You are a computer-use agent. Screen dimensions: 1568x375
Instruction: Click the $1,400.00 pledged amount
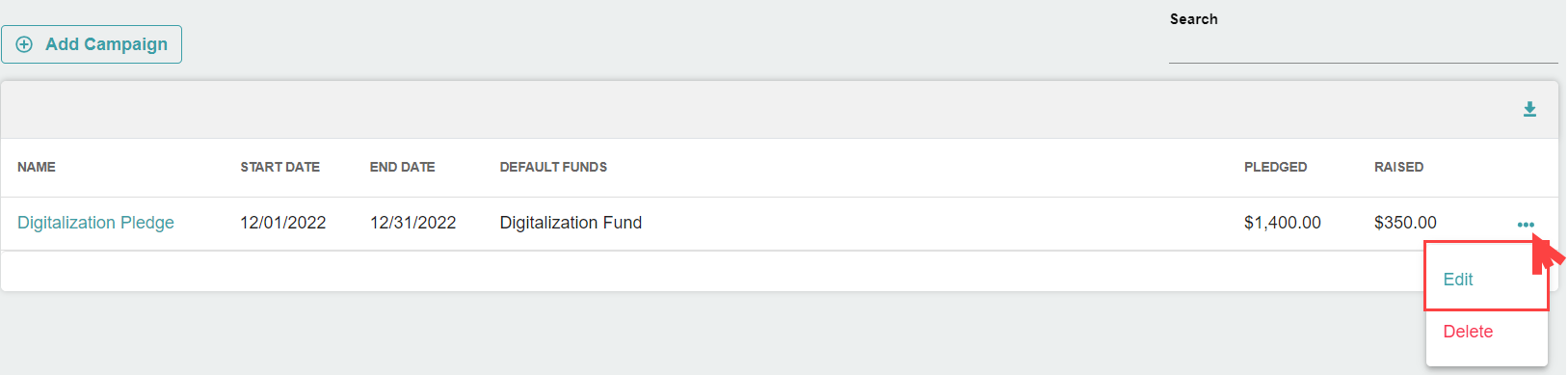pyautogui.click(x=1283, y=223)
